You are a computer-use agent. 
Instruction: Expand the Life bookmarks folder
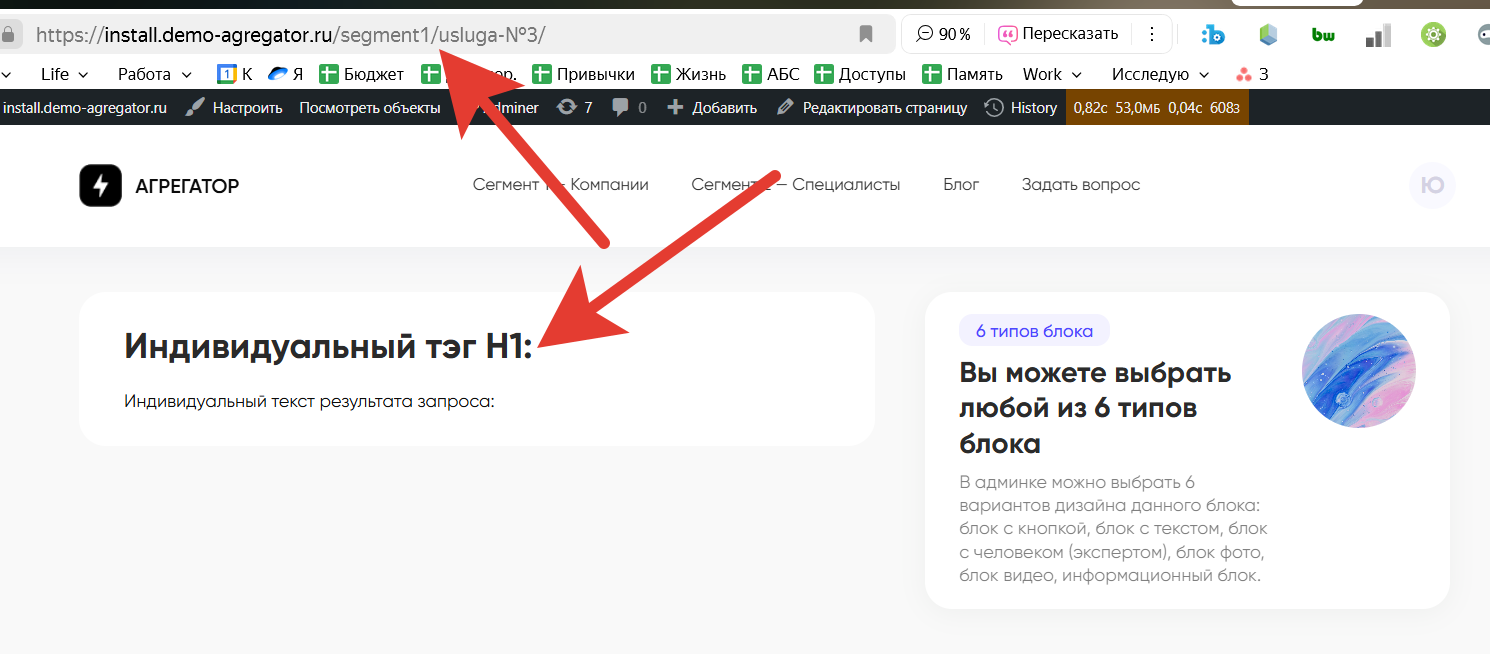pyautogui.click(x=64, y=74)
